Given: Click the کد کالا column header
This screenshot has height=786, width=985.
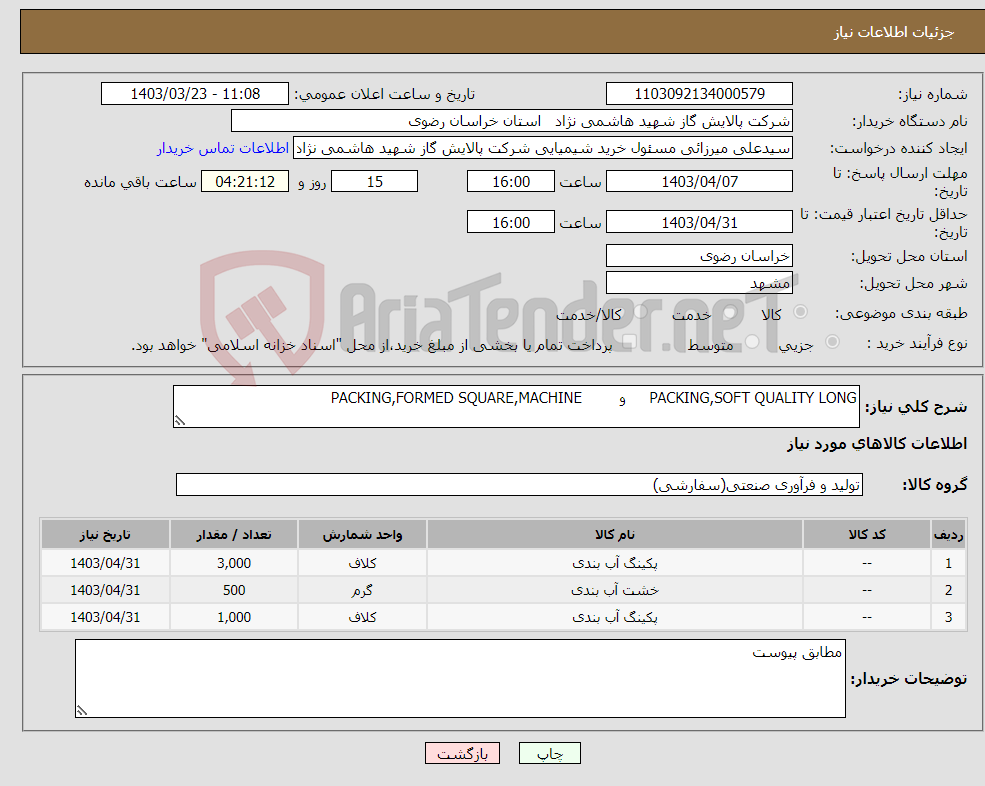Looking at the screenshot, I should pos(867,534).
